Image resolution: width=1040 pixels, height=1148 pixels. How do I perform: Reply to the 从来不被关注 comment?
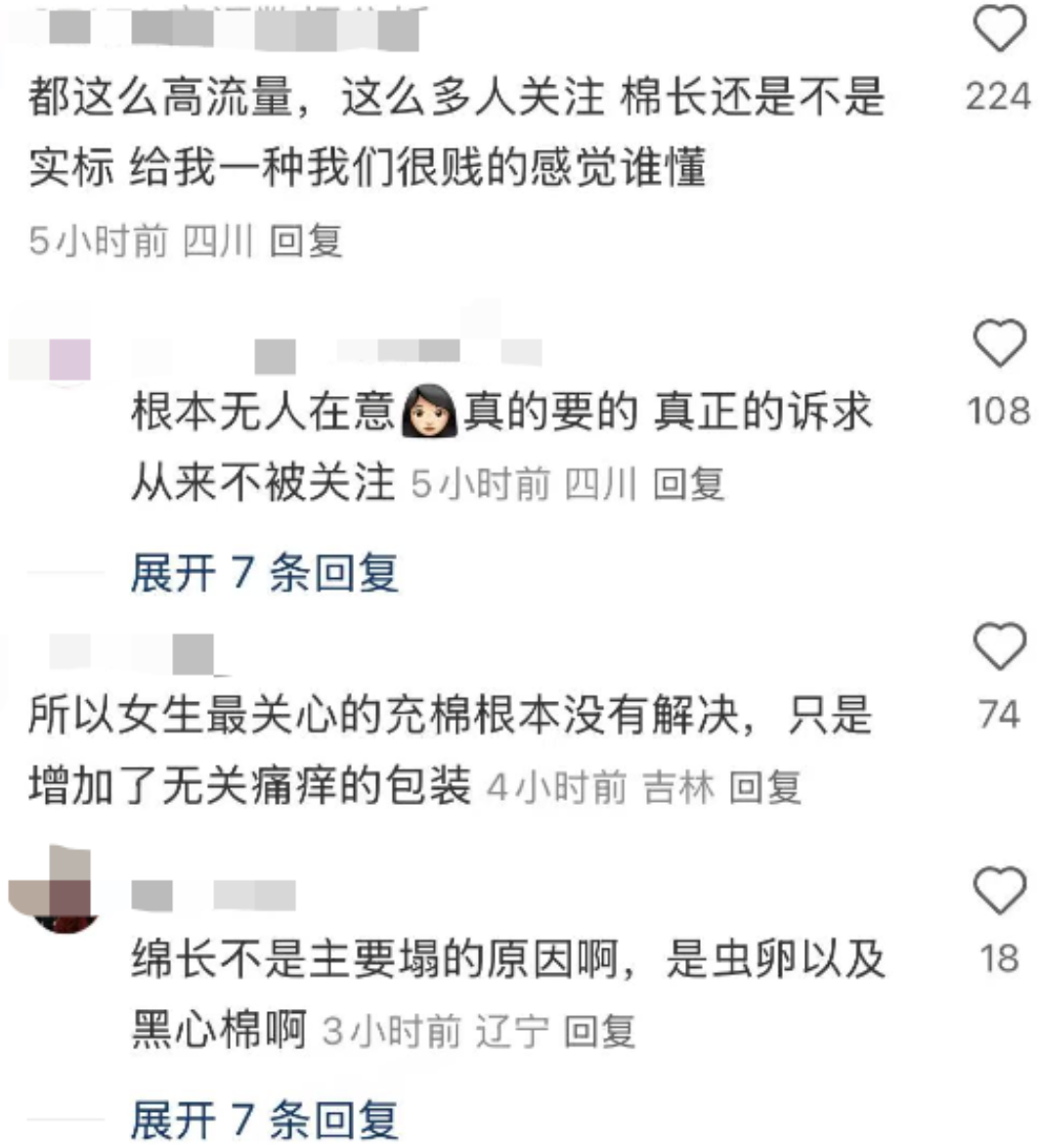coord(689,484)
